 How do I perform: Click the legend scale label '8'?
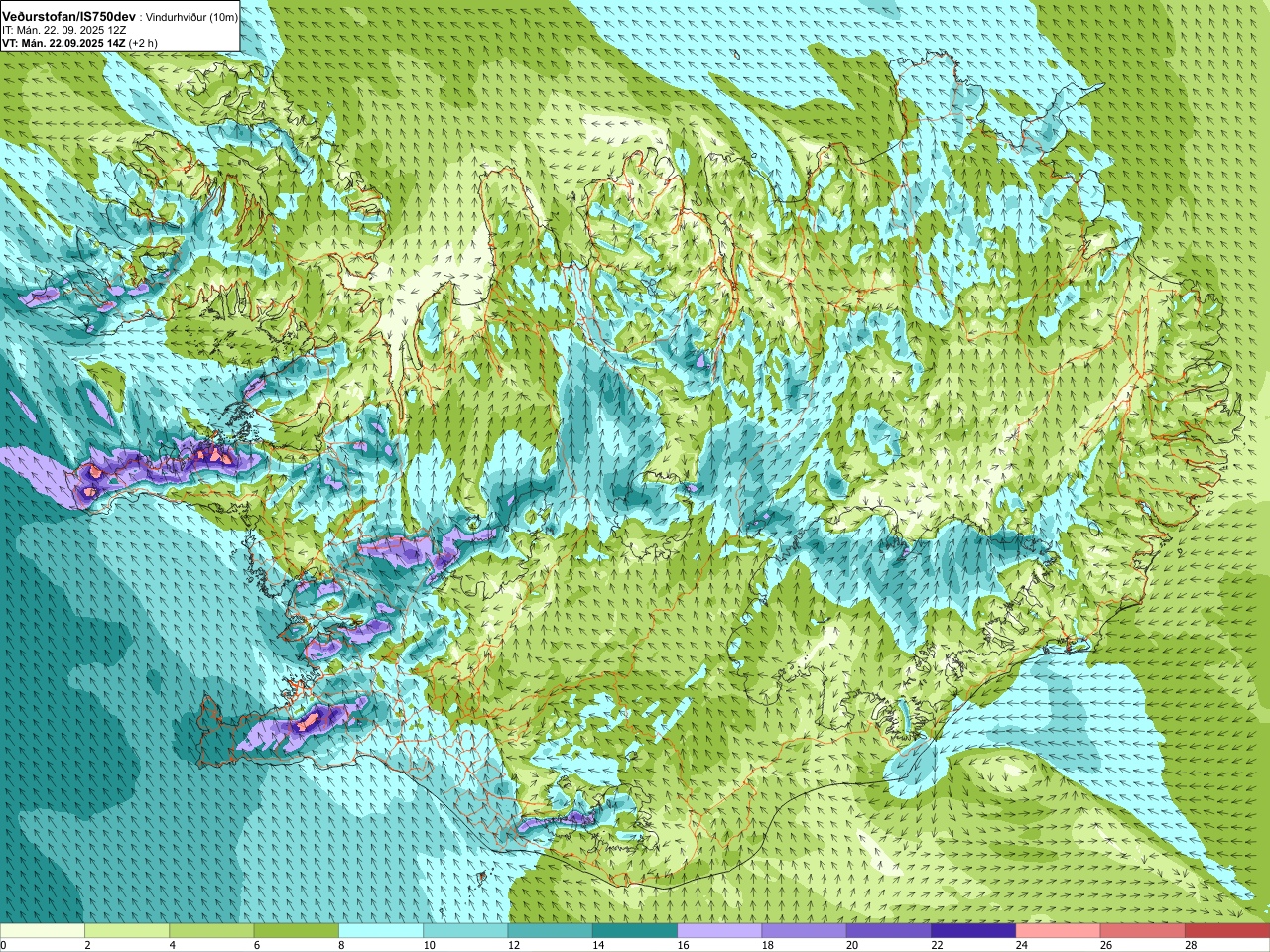coord(342,945)
